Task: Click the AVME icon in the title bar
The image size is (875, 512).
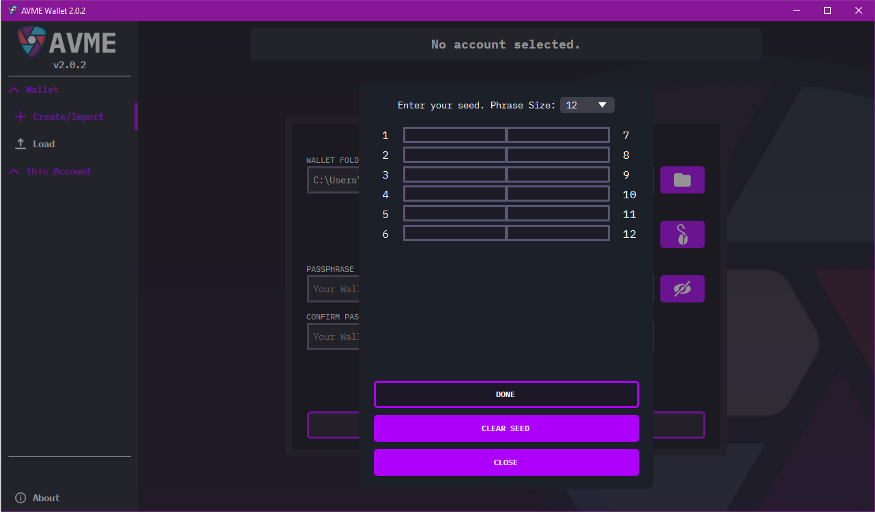Action: pyautogui.click(x=12, y=11)
